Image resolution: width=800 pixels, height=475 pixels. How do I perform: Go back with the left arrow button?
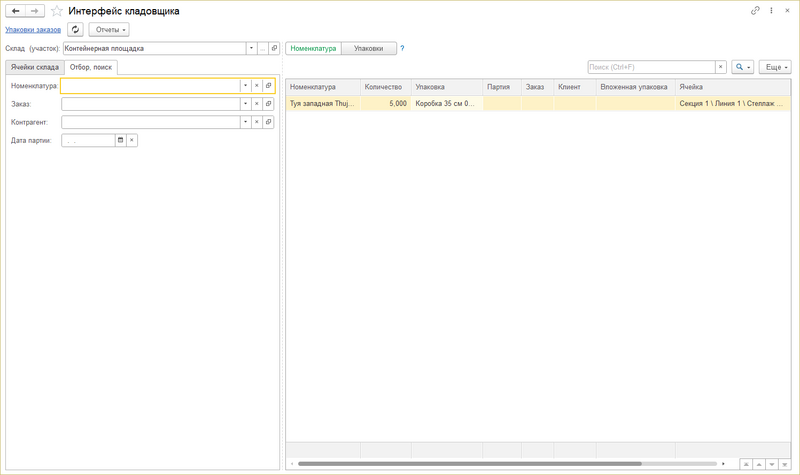click(15, 11)
